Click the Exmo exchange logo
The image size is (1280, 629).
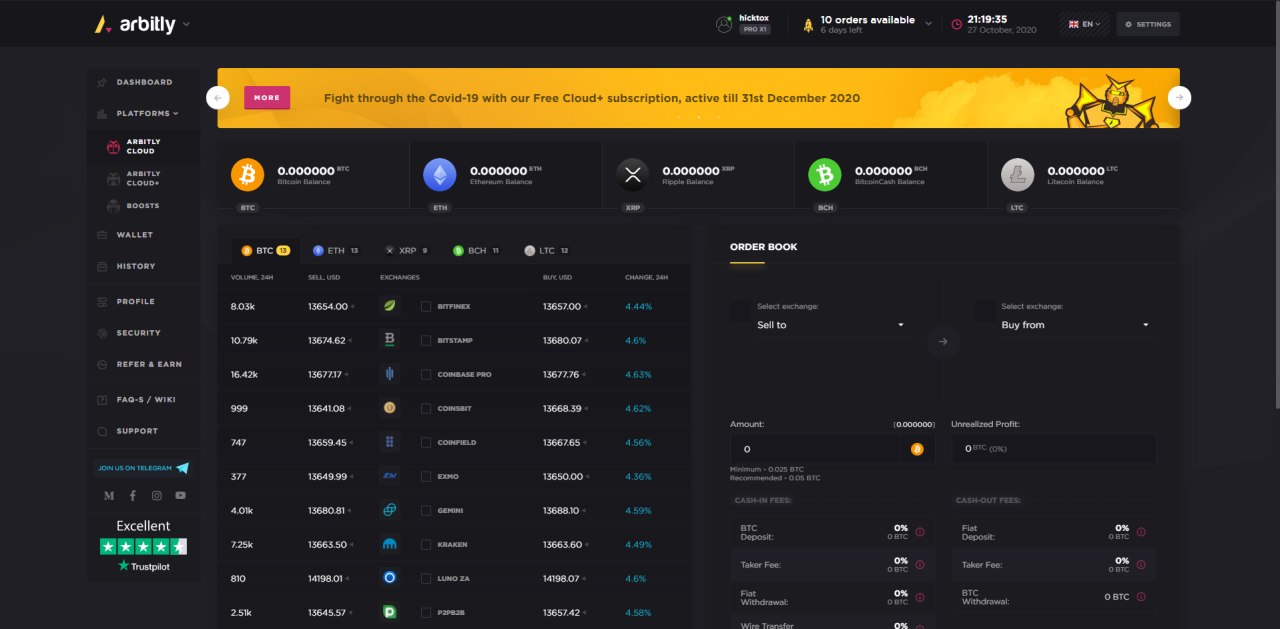[390, 476]
